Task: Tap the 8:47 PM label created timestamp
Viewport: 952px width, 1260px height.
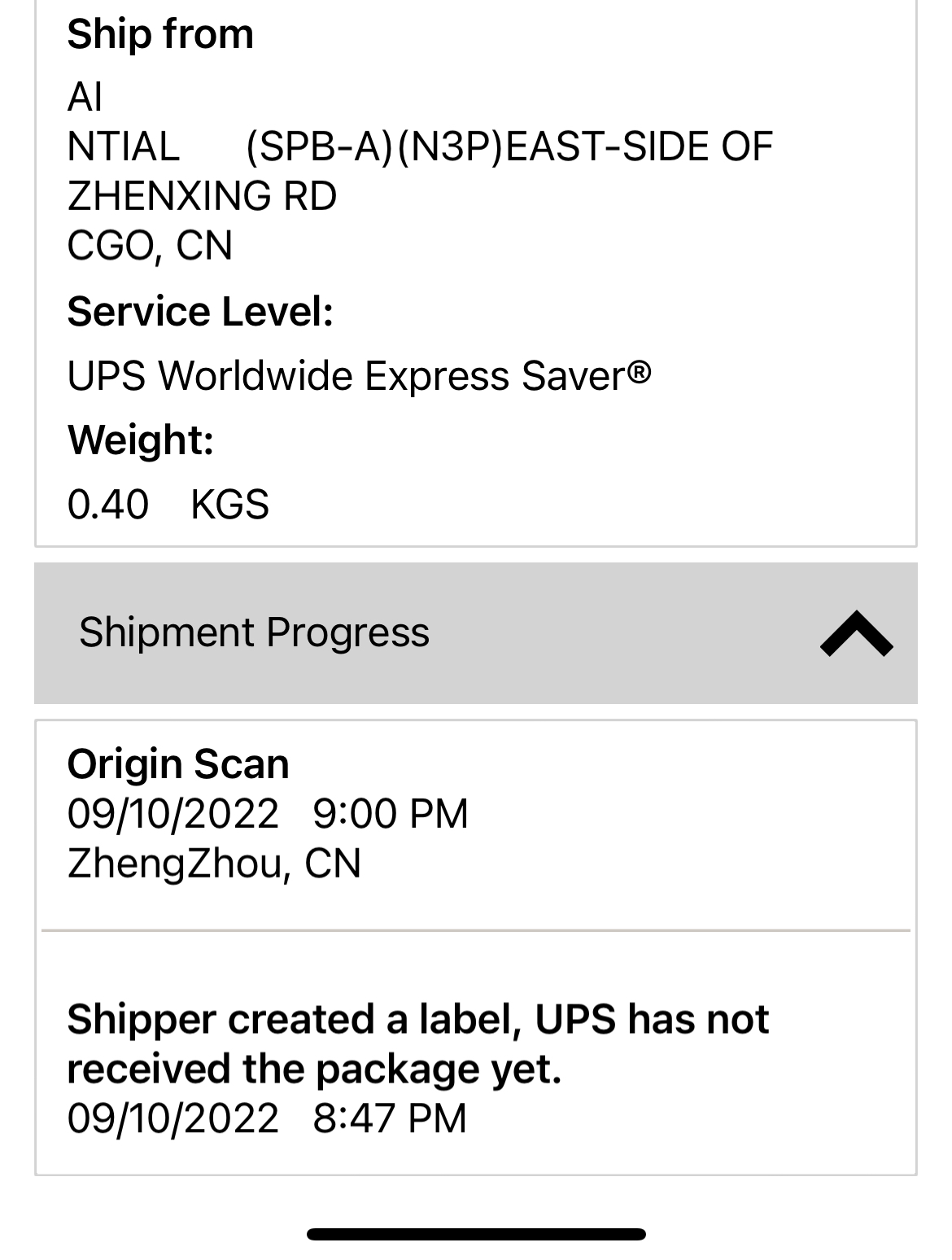Action: 390,1118
